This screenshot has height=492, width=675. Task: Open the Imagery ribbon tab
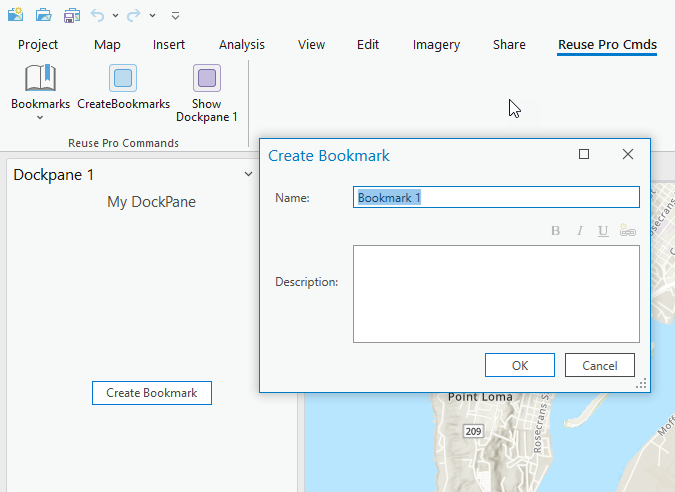pos(436,45)
